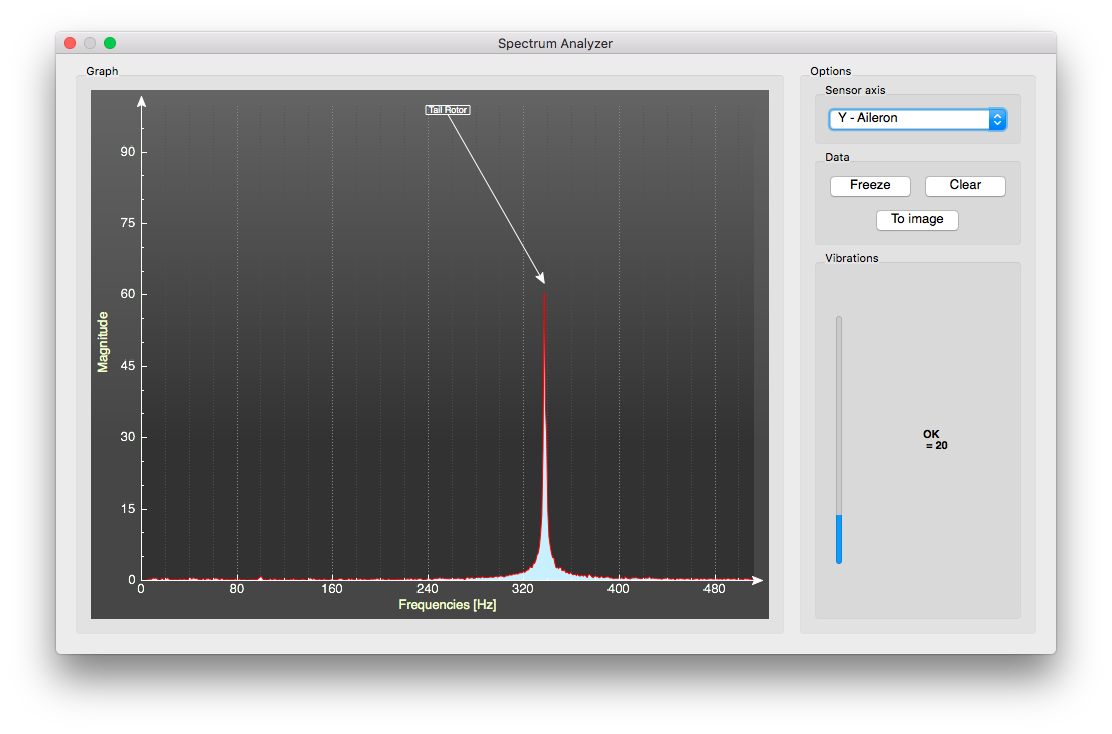1112x734 pixels.
Task: Click the Tail Rotor annotation label
Action: (x=448, y=110)
